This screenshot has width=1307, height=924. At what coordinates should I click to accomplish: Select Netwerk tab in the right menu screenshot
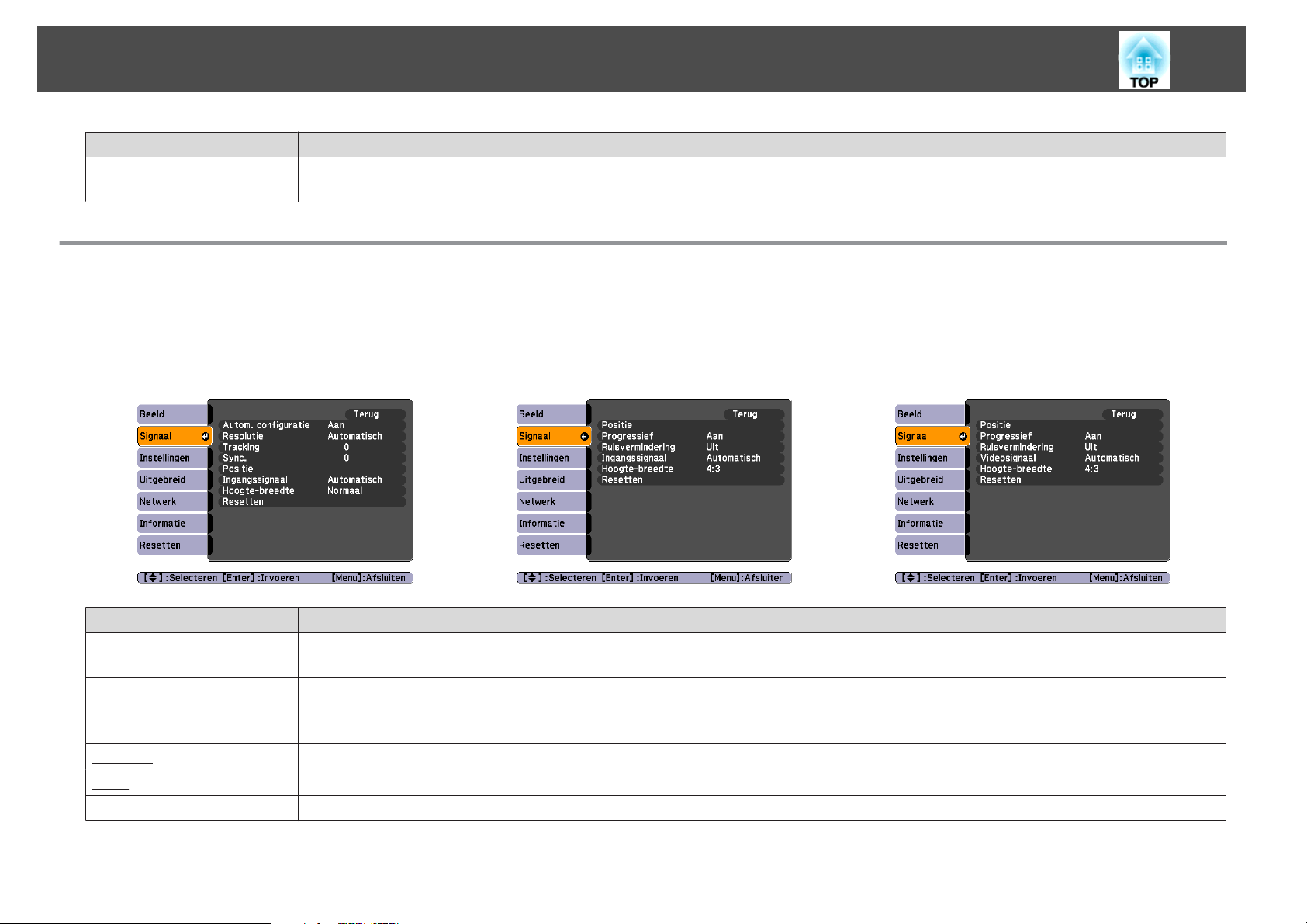pos(931,501)
